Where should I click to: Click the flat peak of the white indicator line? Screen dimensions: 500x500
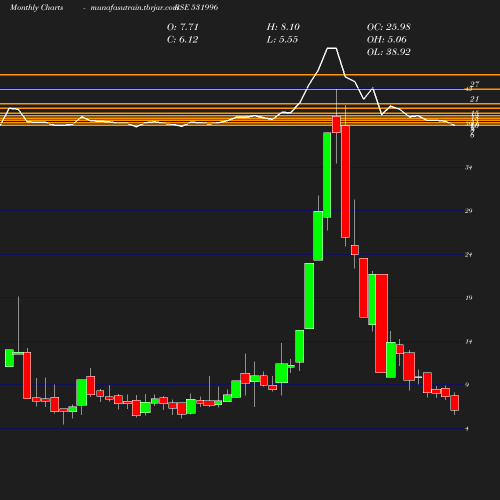[x=332, y=49]
